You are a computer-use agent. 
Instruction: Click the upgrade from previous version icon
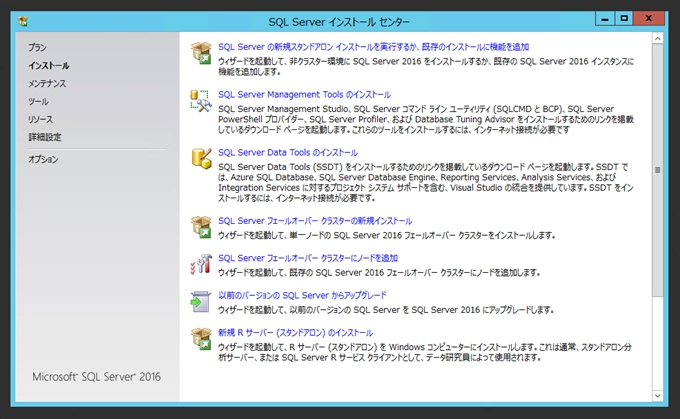(x=201, y=301)
